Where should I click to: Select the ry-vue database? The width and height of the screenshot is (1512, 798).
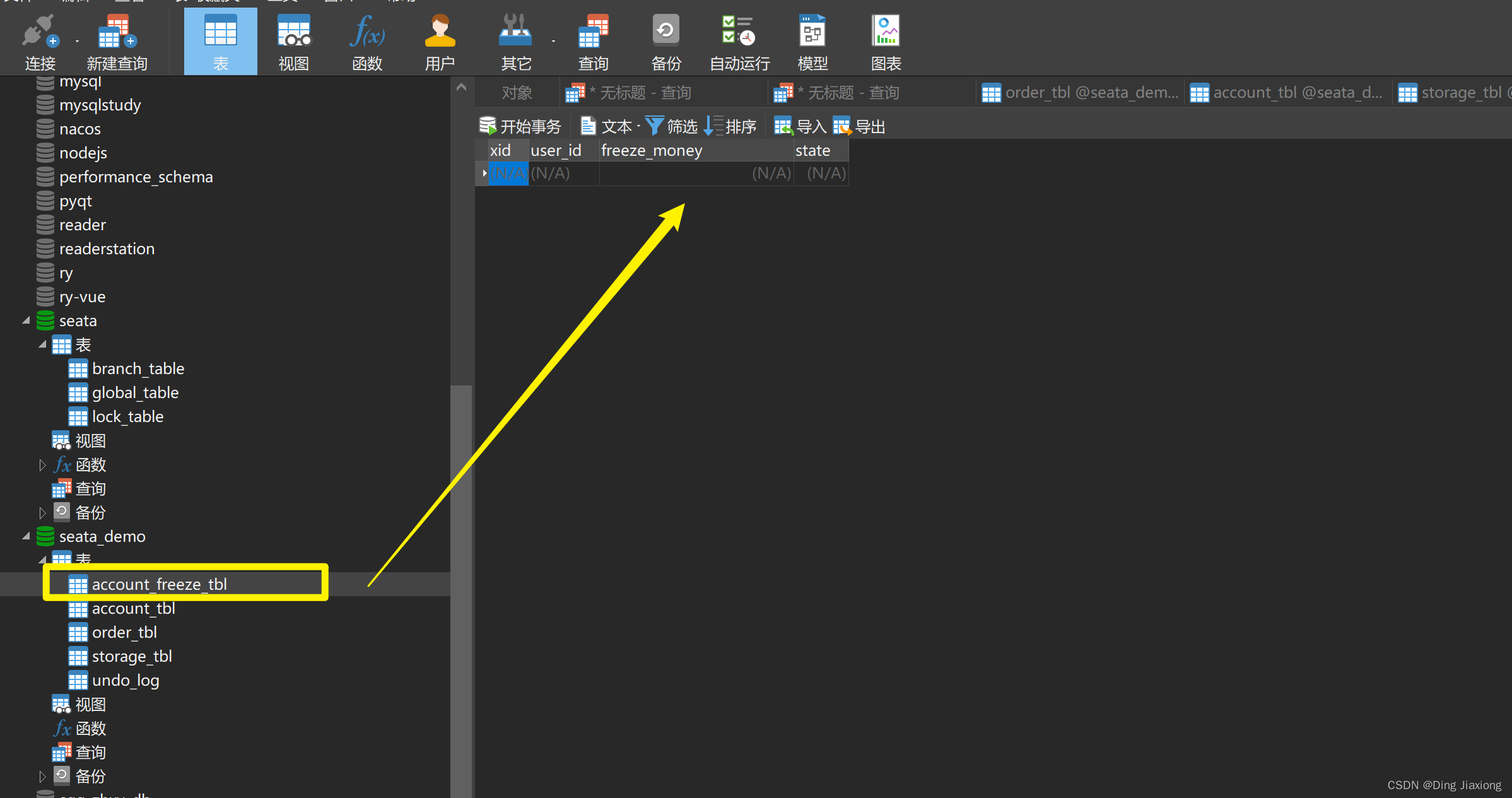82,296
